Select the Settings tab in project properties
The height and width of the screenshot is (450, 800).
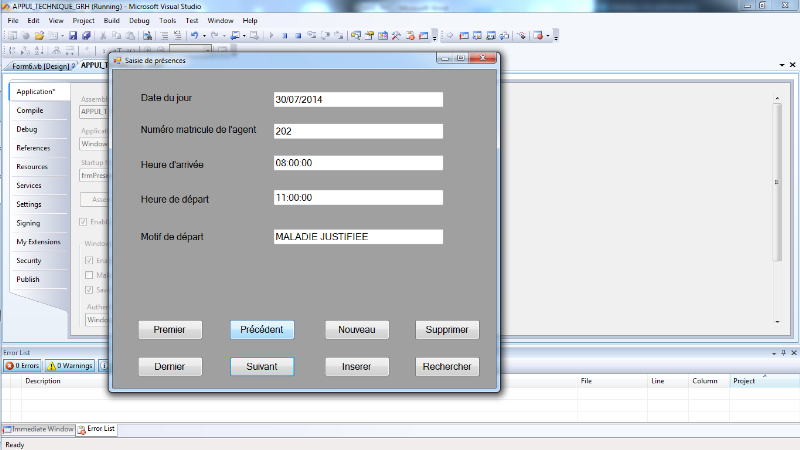(x=29, y=204)
